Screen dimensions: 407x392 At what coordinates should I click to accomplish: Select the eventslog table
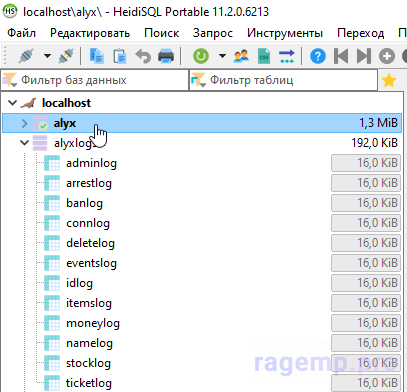click(x=91, y=263)
